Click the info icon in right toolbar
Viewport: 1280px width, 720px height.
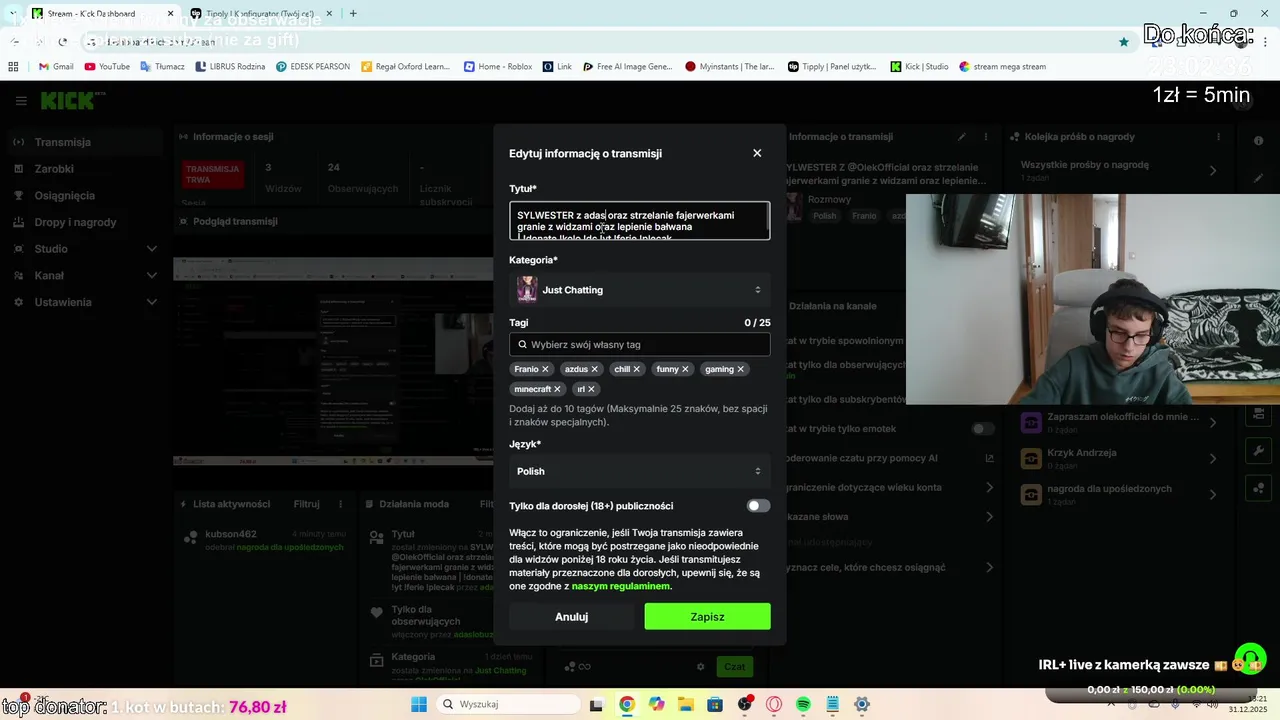[1258, 141]
